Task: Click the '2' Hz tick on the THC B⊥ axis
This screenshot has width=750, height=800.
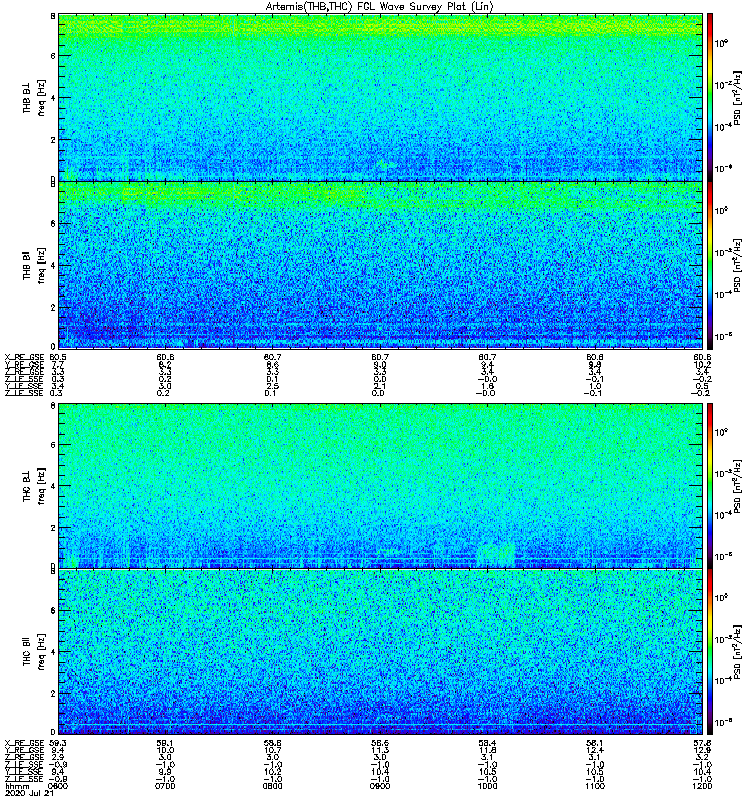Action: click(53, 528)
